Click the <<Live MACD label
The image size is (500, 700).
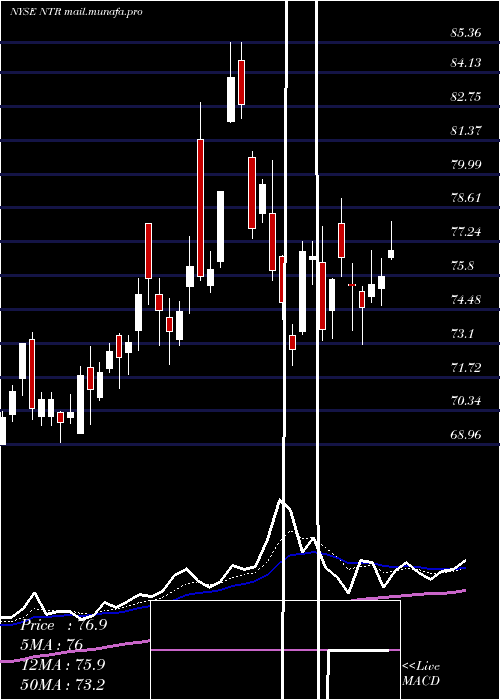[421, 673]
